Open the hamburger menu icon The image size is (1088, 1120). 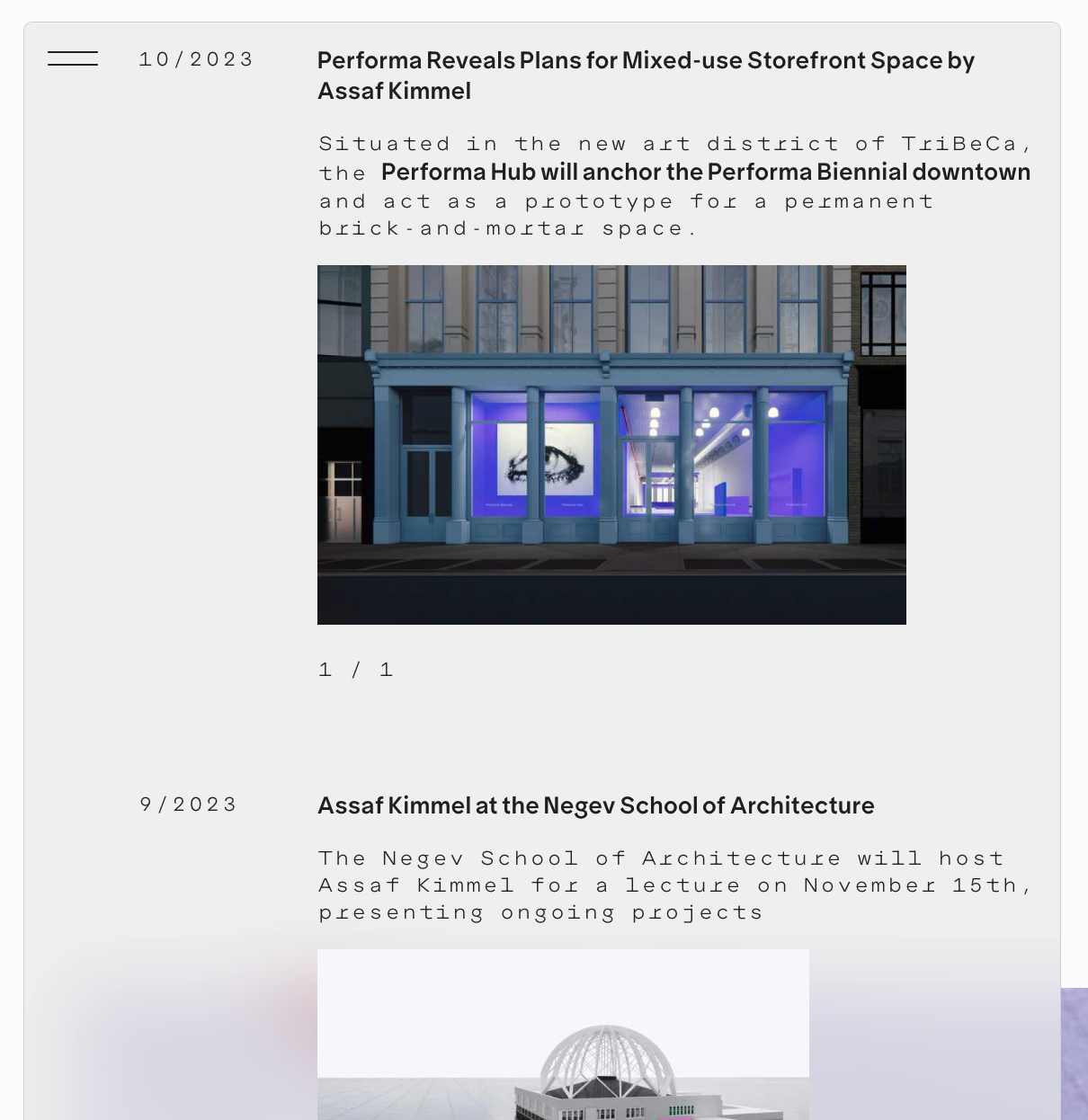73,58
